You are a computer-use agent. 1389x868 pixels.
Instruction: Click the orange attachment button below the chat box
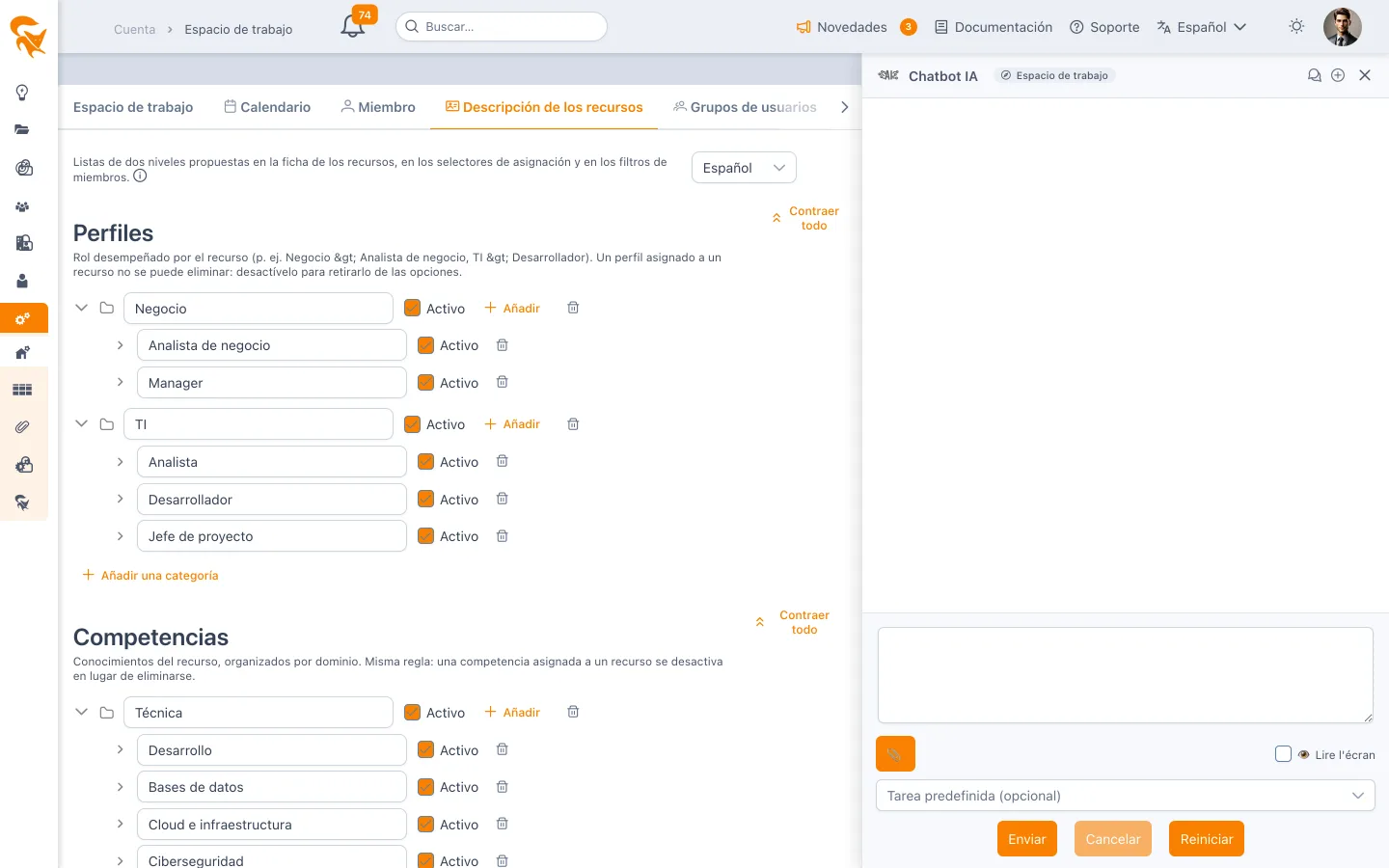pyautogui.click(x=895, y=754)
